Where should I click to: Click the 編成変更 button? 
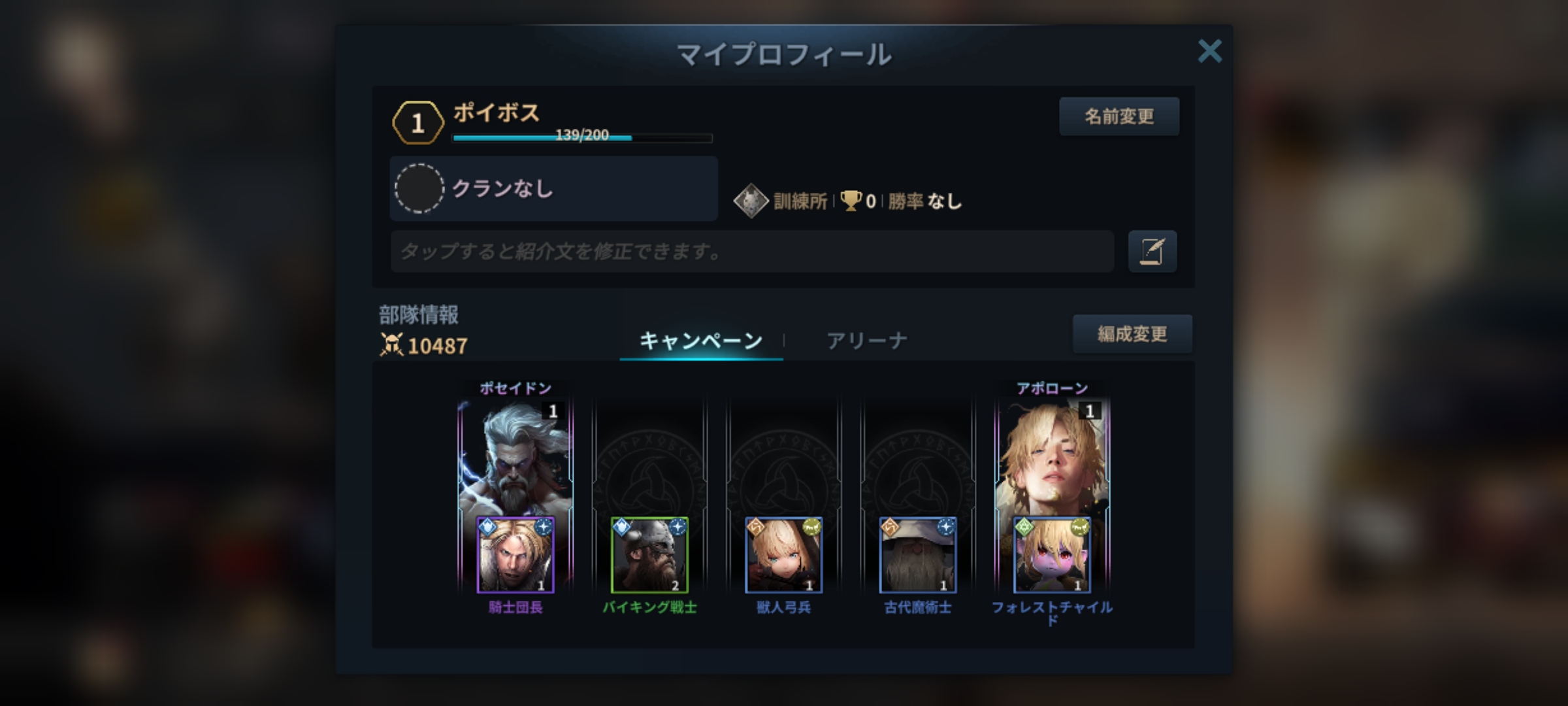pyautogui.click(x=1132, y=334)
